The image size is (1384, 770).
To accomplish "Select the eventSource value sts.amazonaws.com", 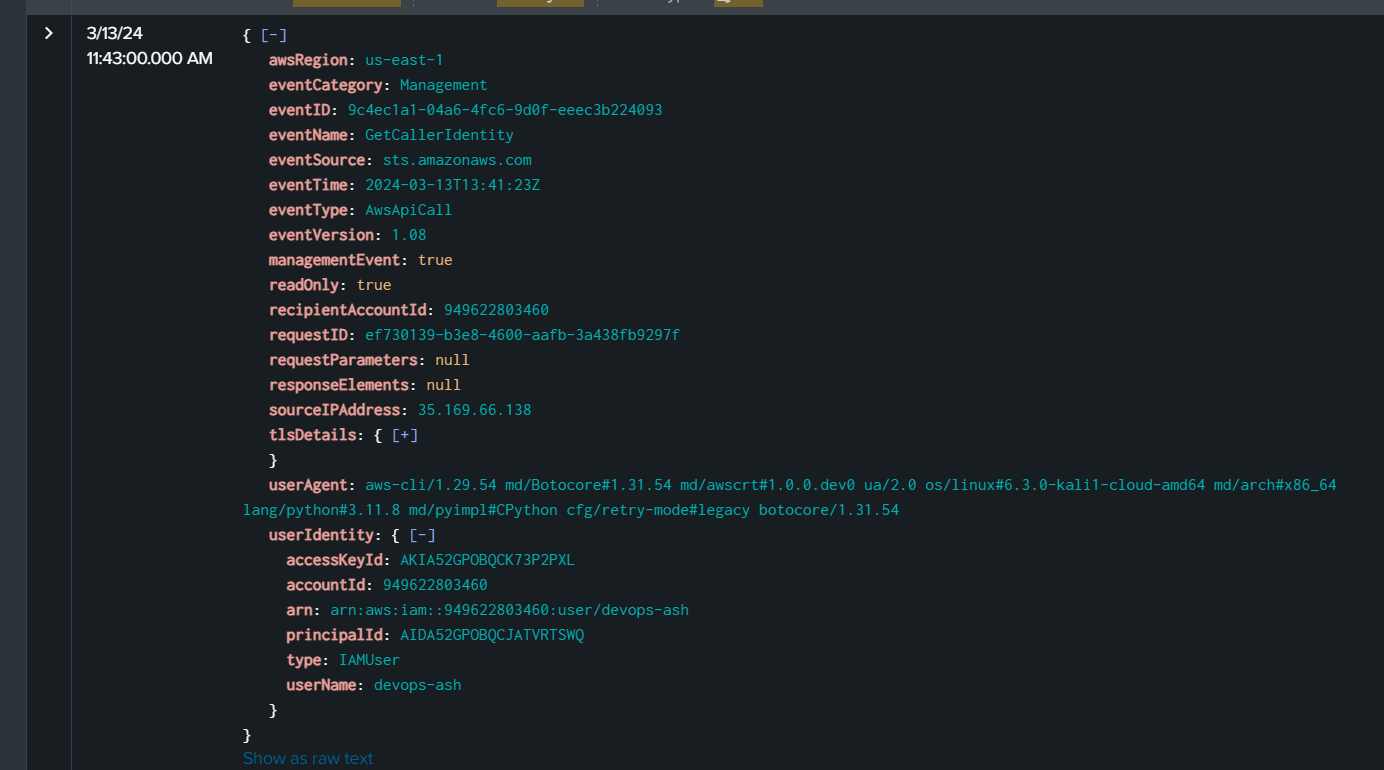I will coord(457,160).
